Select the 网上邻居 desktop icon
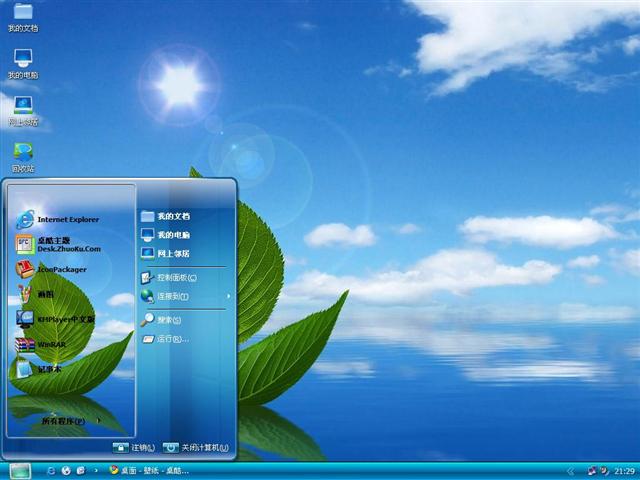The height and width of the screenshot is (480, 640). pos(22,109)
